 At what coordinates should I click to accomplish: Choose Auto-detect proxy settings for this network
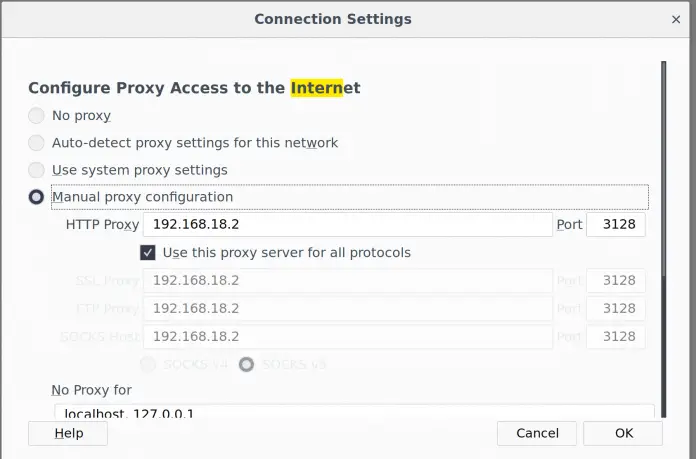click(x=36, y=143)
